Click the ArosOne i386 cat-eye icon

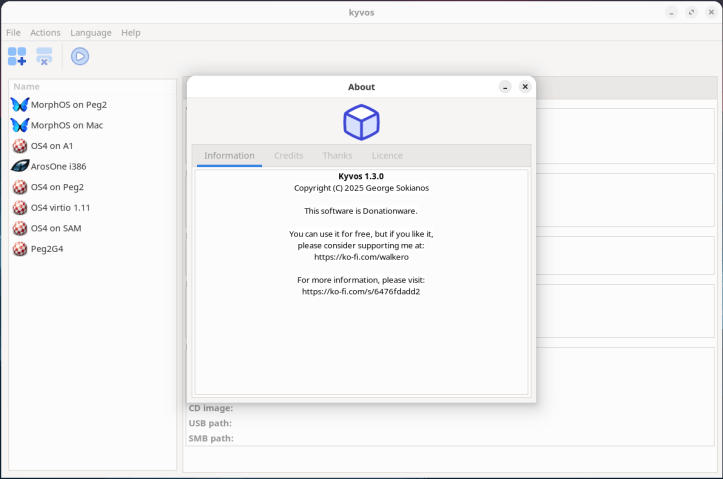[19, 166]
